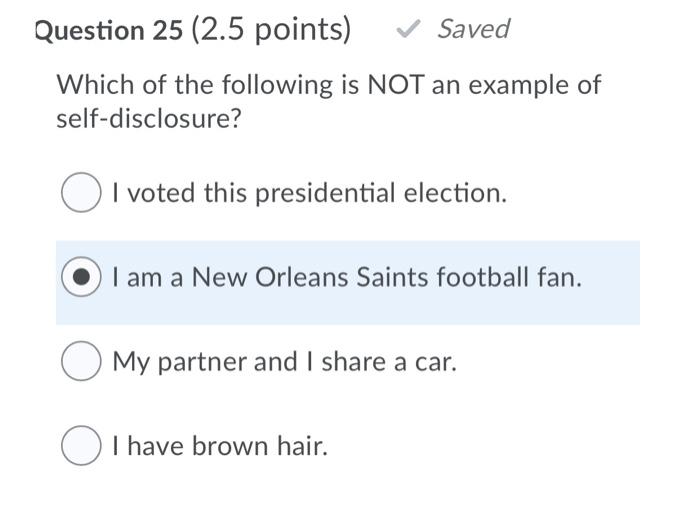Click the word "NOT" in the question prompt
Image resolution: width=700 pixels, height=511 pixels.
coord(397,85)
